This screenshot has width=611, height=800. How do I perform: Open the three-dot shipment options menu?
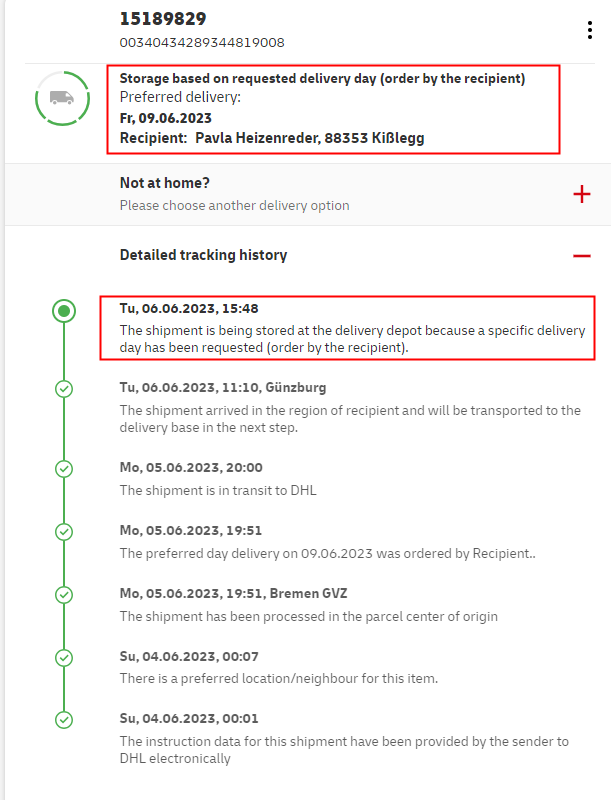point(590,30)
